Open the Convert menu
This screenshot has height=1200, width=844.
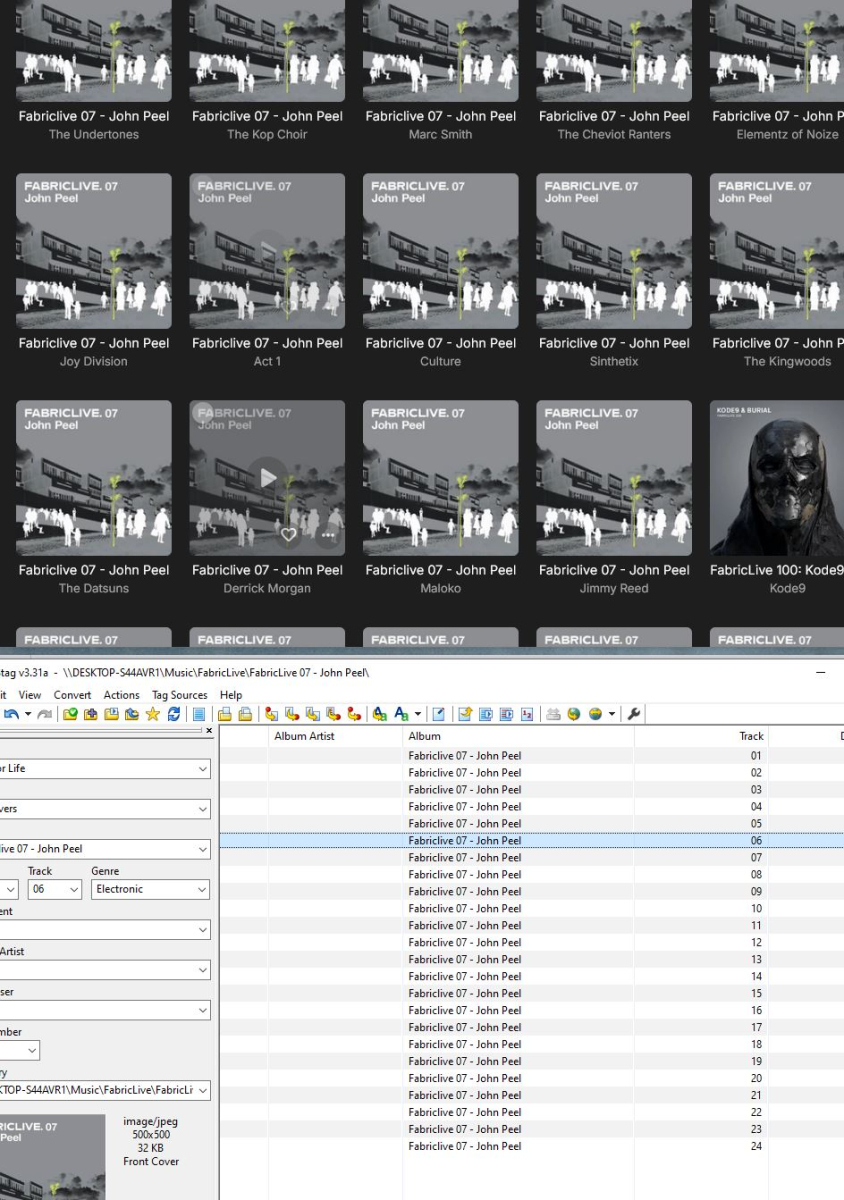tap(72, 695)
